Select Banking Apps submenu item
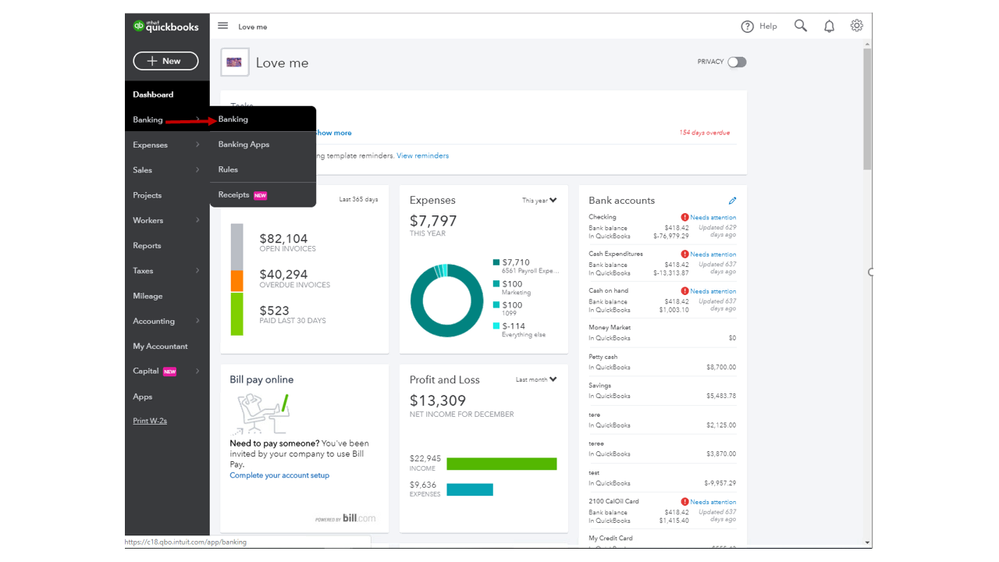 [262, 145]
